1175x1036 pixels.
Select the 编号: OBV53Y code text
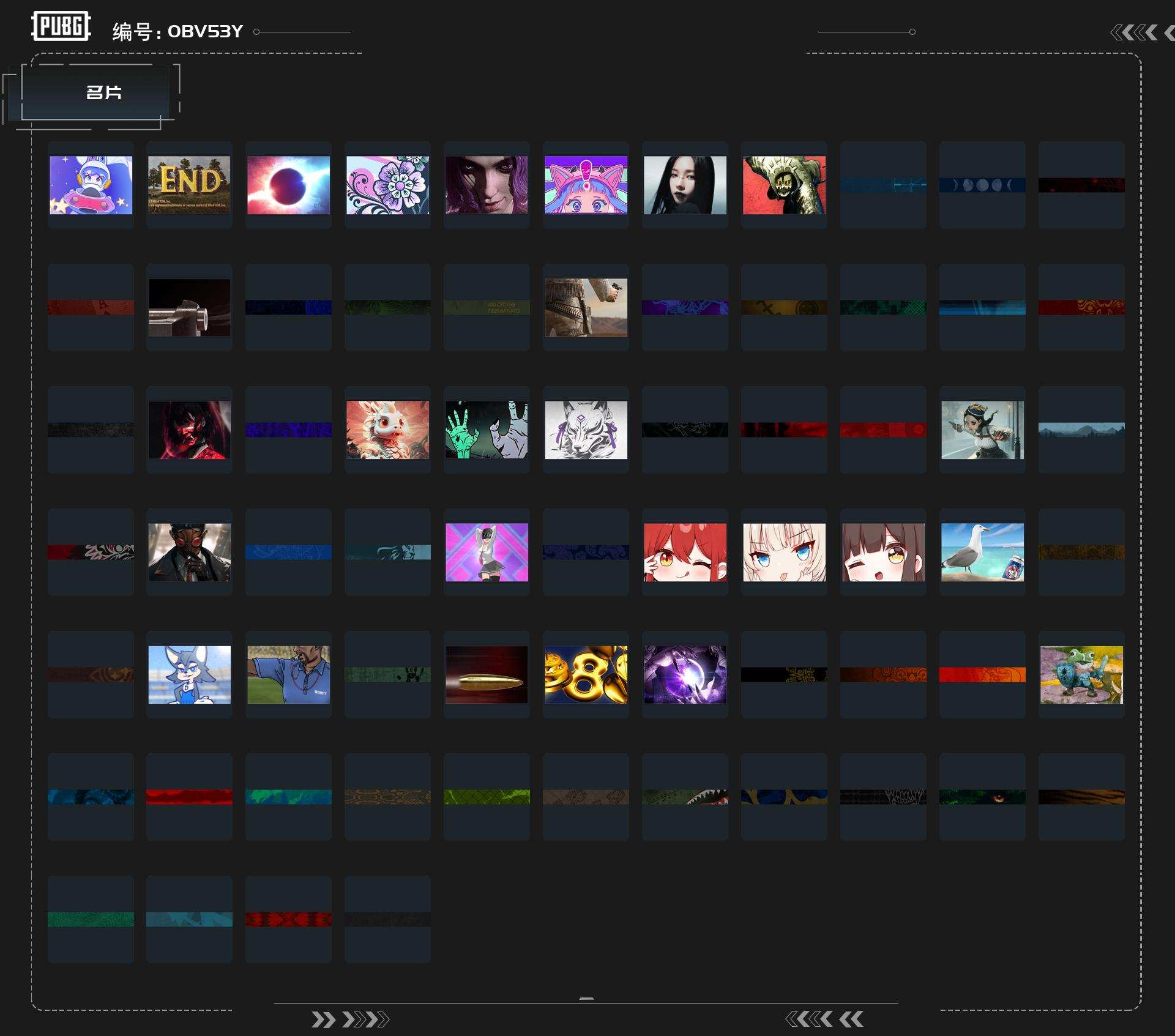[177, 31]
